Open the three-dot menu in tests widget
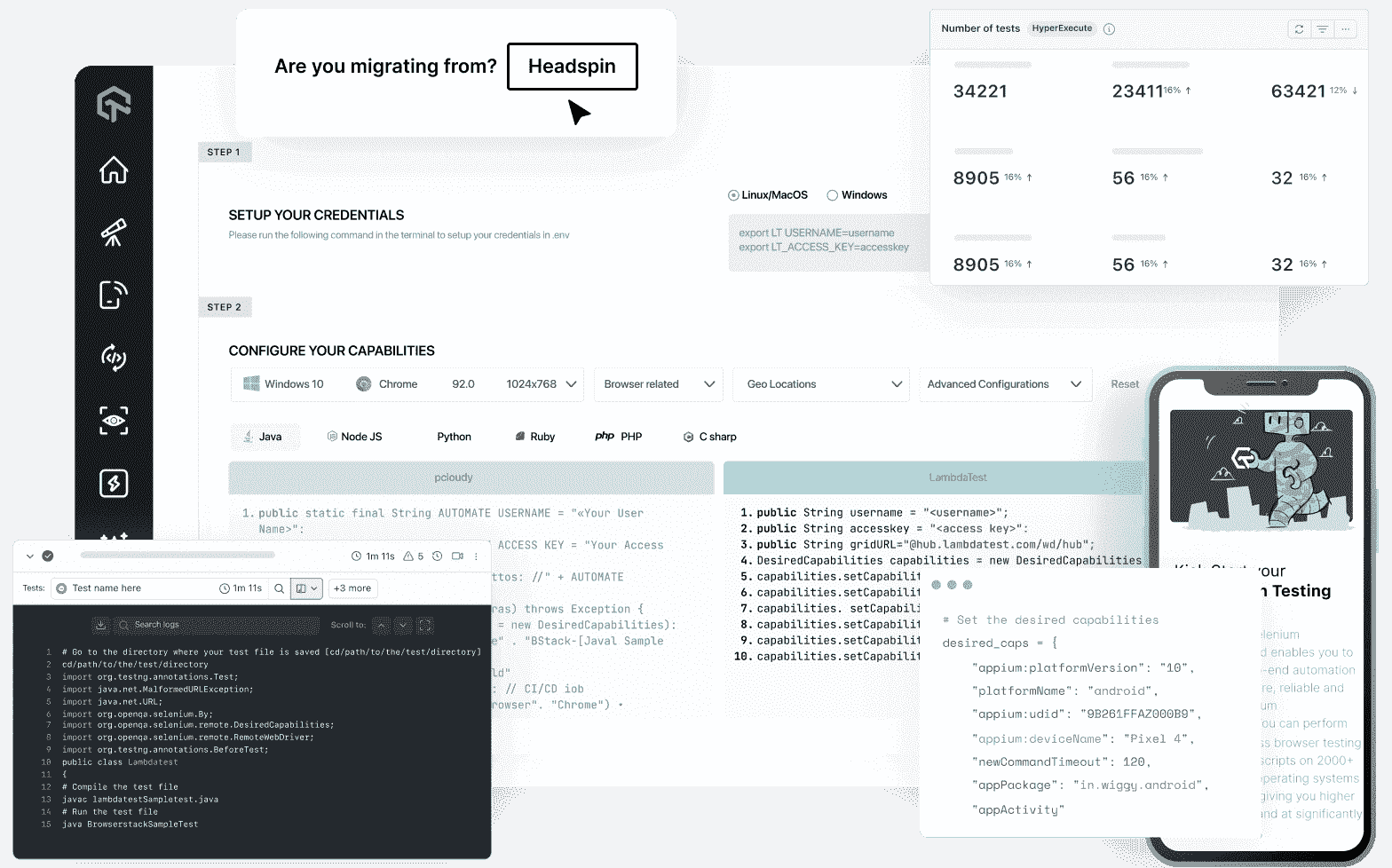The width and height of the screenshot is (1392, 868). pos(1346,29)
